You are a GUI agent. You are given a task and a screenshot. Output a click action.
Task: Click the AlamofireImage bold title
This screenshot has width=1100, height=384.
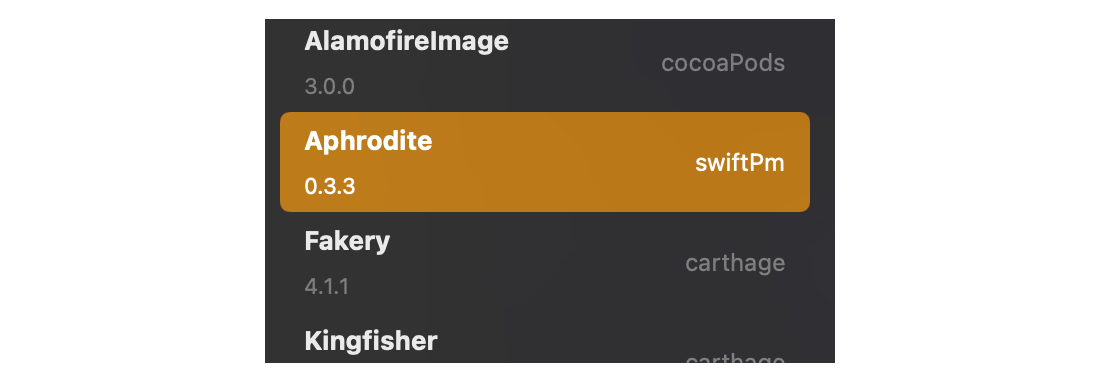coord(406,41)
